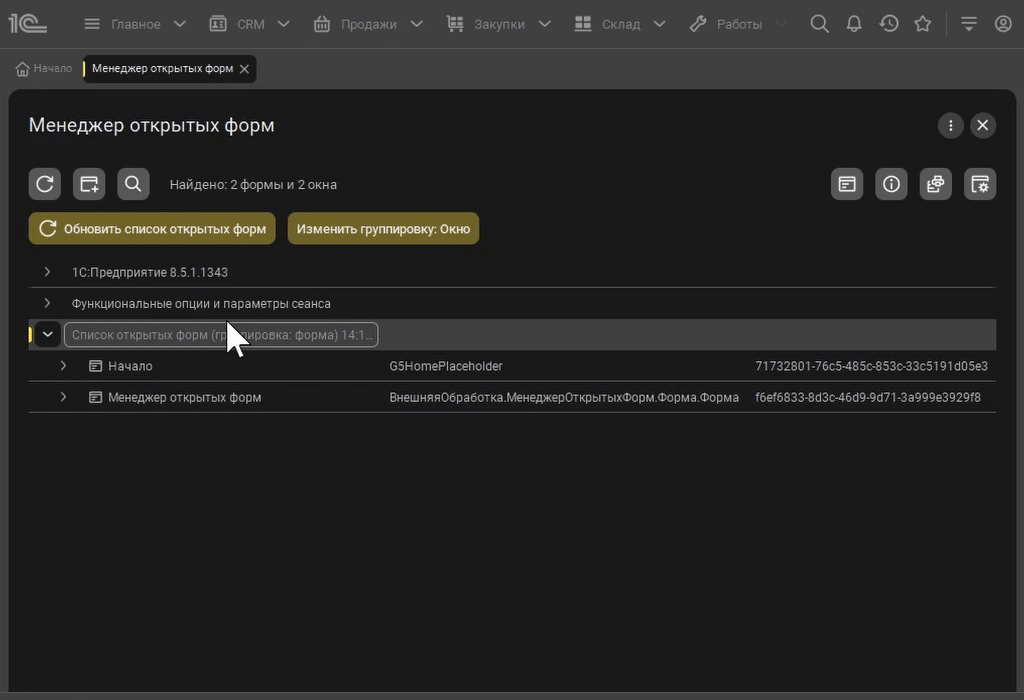Select the G5HomePlaceholder cell
Image resolution: width=1024 pixels, height=700 pixels.
click(446, 366)
